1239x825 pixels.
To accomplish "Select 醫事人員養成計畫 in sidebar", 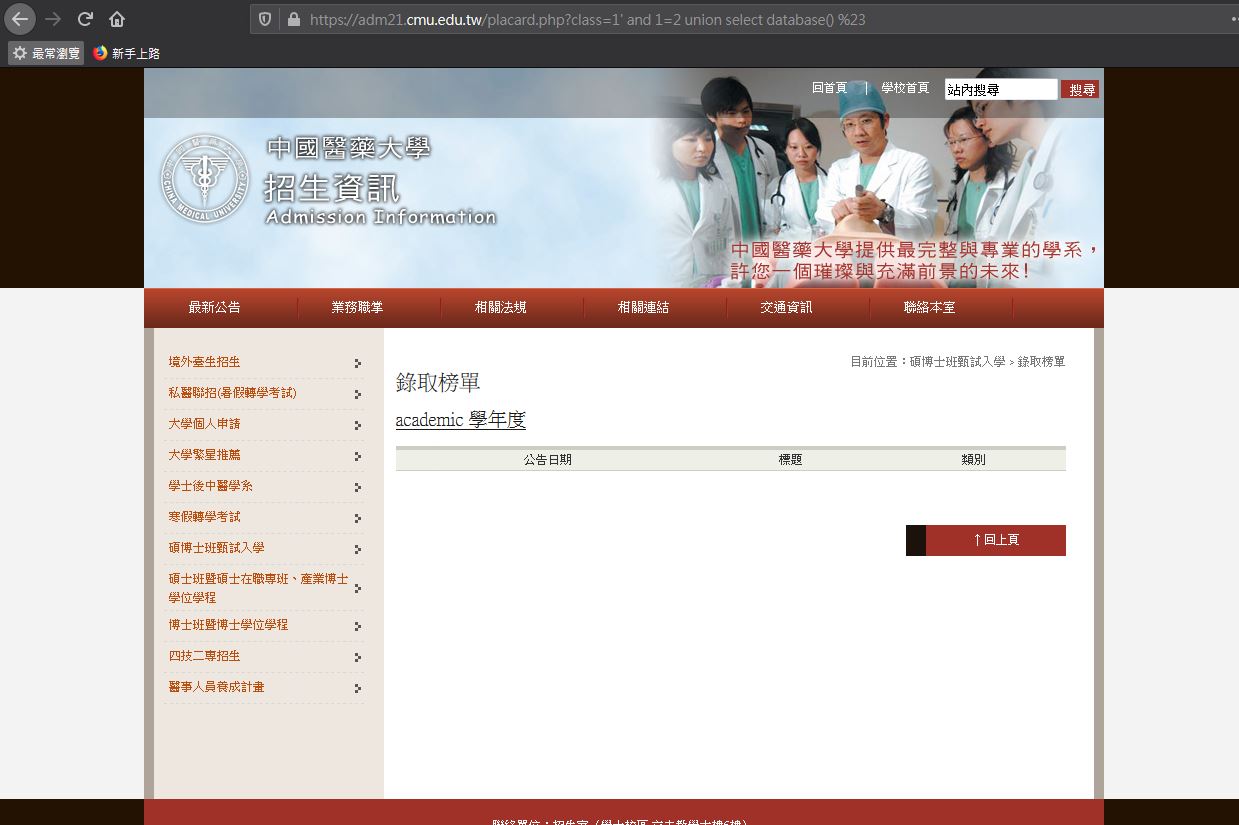I will pyautogui.click(x=216, y=687).
